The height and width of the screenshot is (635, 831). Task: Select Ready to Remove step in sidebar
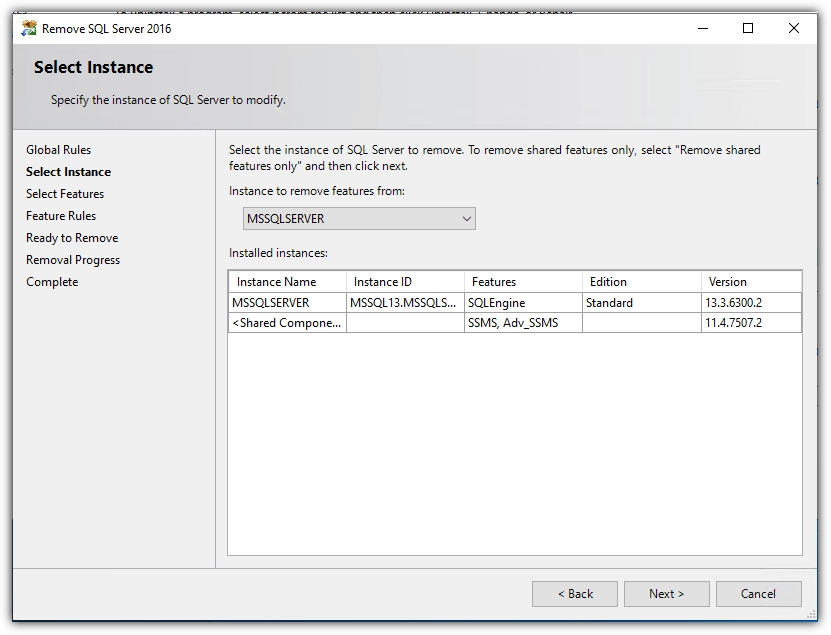[72, 238]
